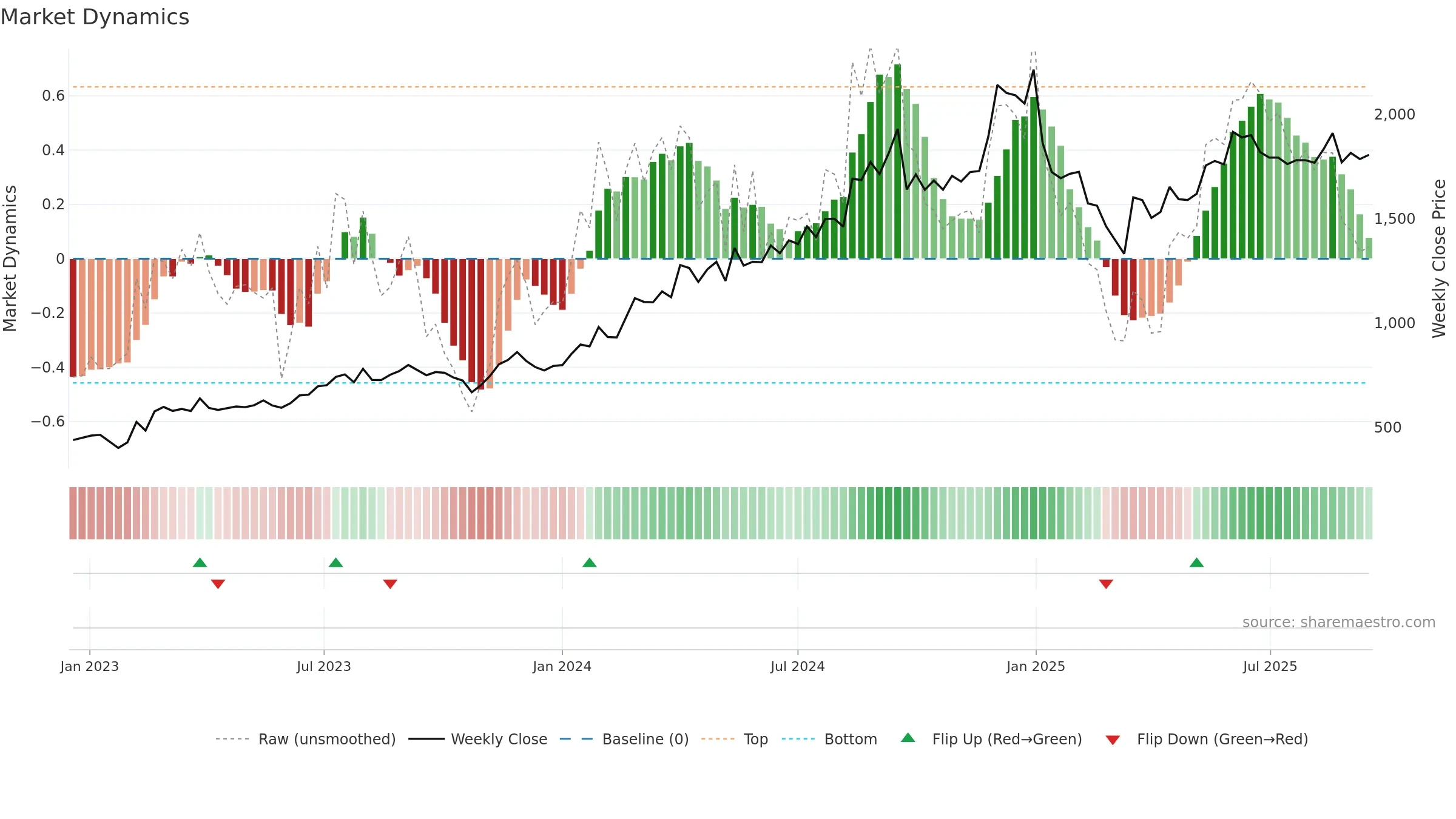Image resolution: width=1456 pixels, height=819 pixels.
Task: Select the flip-up marker just after Jan 2024
Action: pos(590,562)
